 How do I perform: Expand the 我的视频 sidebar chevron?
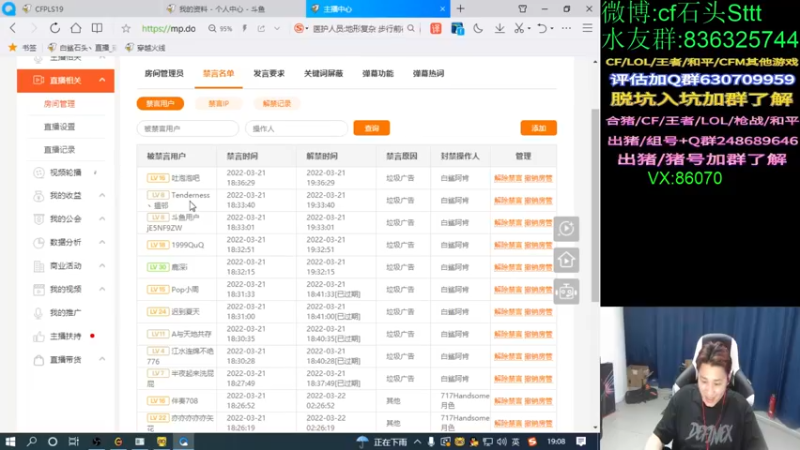coord(102,289)
